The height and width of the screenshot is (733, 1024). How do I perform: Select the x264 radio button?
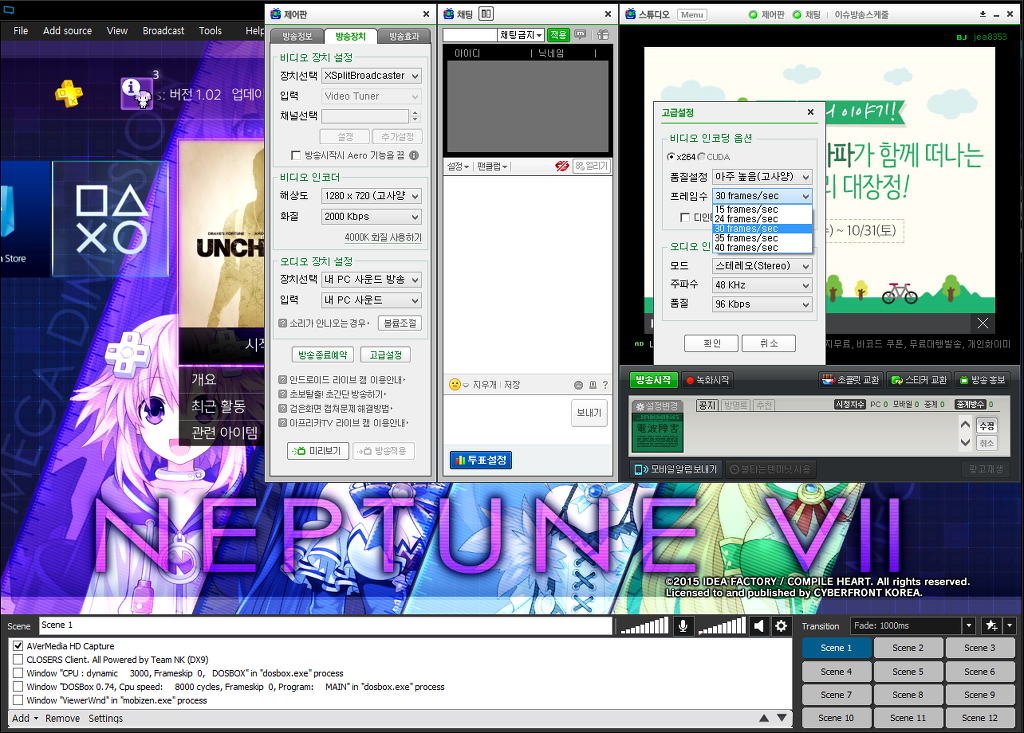tap(671, 157)
